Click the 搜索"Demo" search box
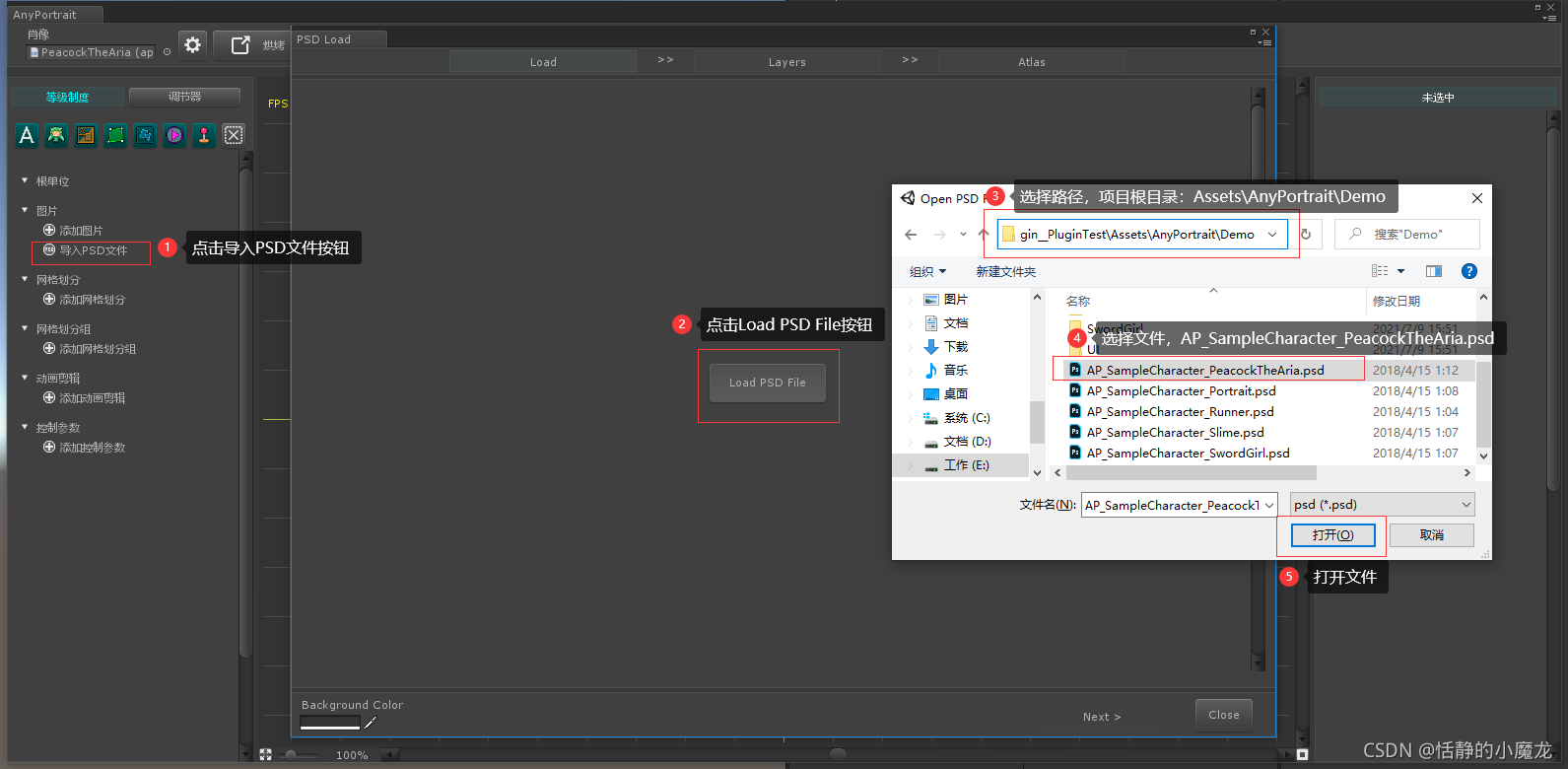This screenshot has height=769, width=1568. [x=1407, y=235]
